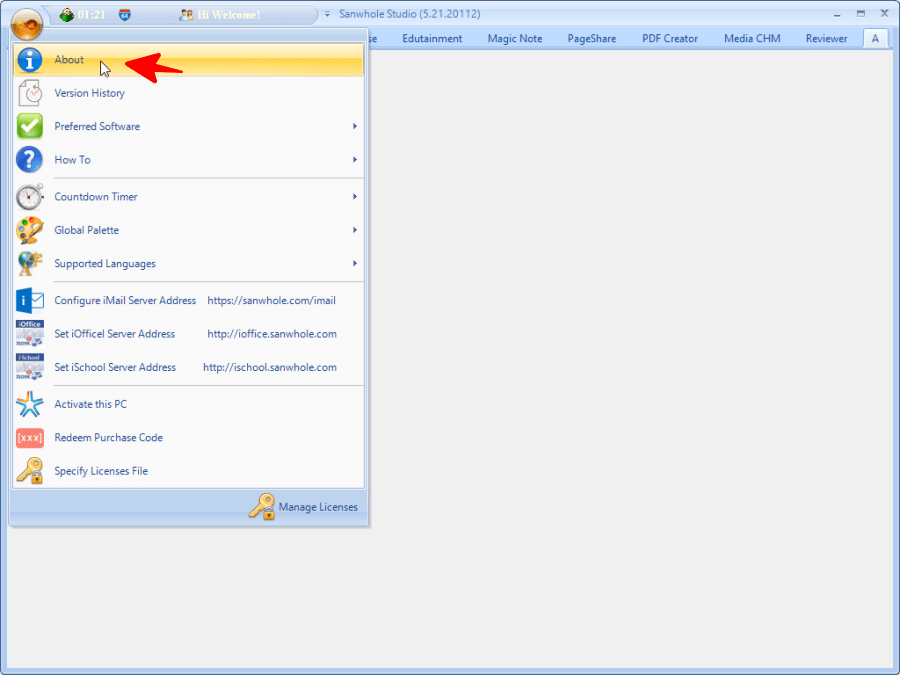Select the About menu entry
Viewport: 900px width, 675px height.
pyautogui.click(x=189, y=60)
